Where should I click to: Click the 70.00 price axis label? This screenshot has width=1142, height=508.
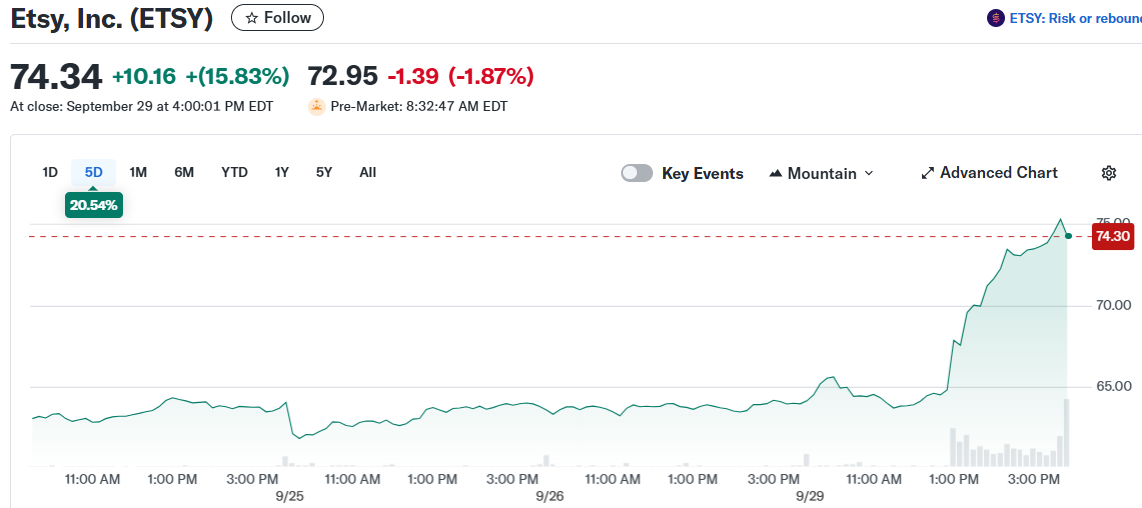pyautogui.click(x=1114, y=305)
